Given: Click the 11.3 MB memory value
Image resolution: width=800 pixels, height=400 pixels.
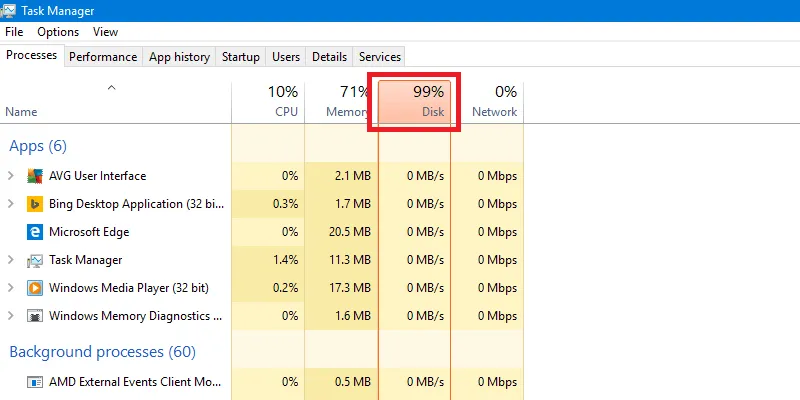Looking at the screenshot, I should tap(350, 260).
